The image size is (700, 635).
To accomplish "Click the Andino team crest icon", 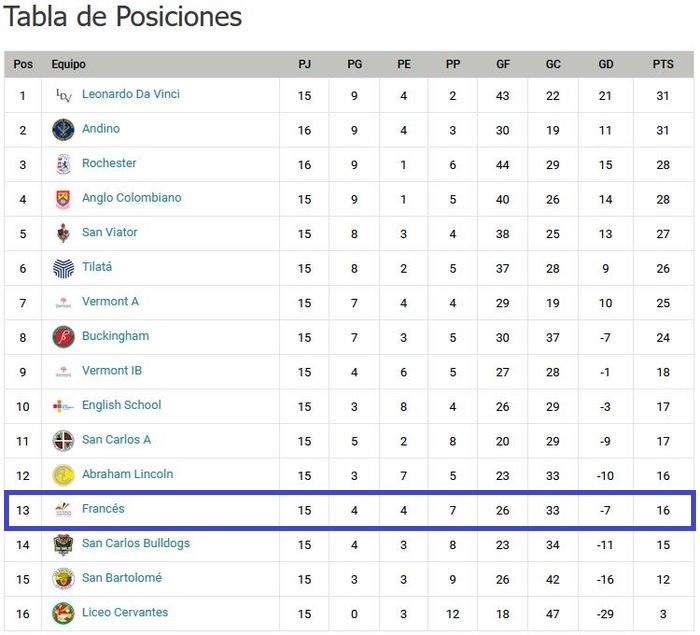I will [x=63, y=129].
